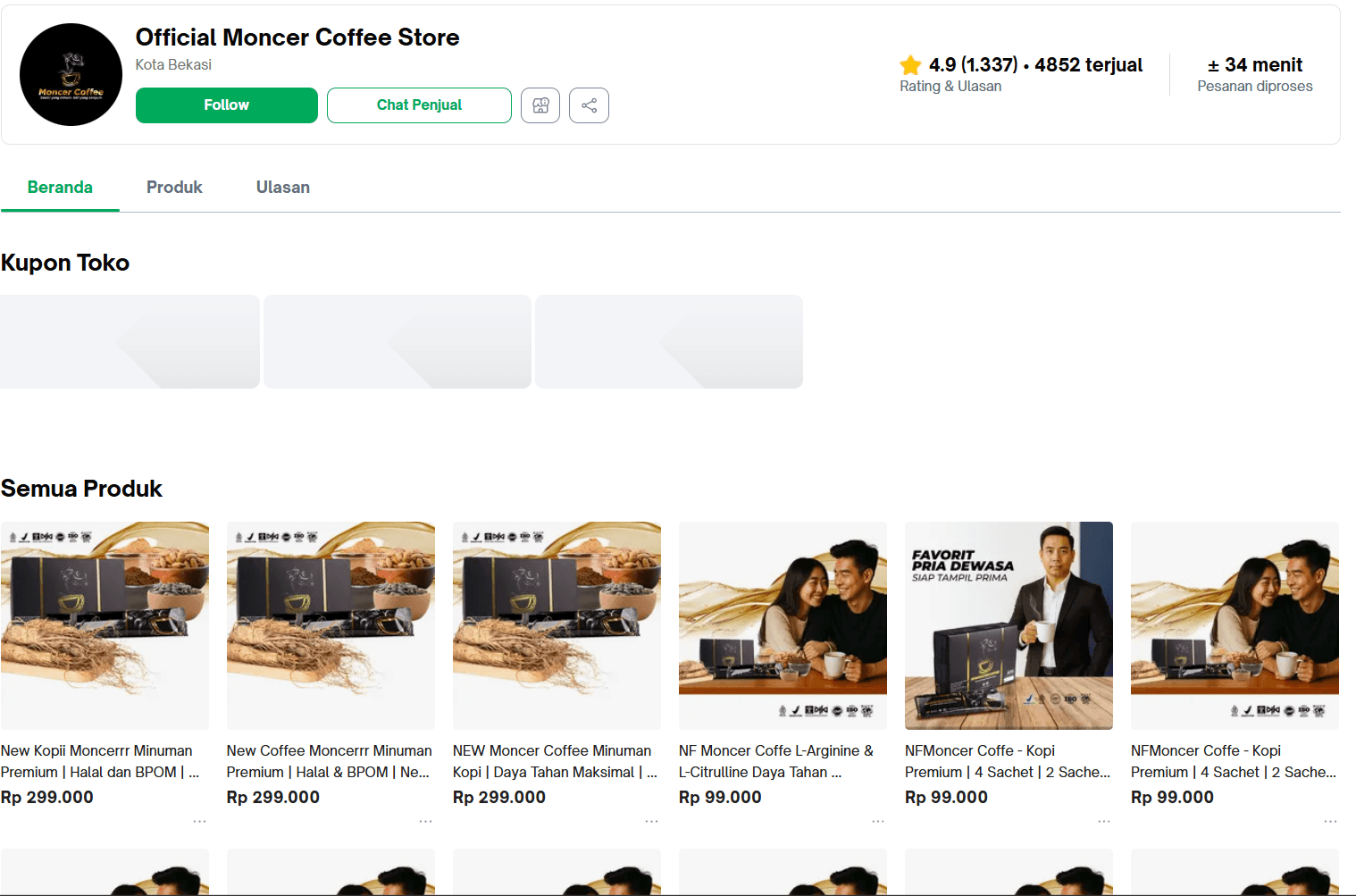
Task: Click Rp 299.000 price under New Kopii Moncerrr
Action: coord(47,798)
